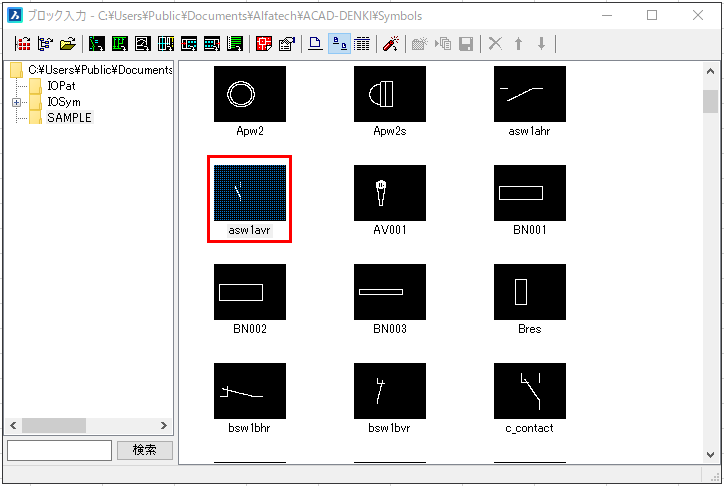Click the search text input field
This screenshot has height=486, width=724.
coord(60,450)
